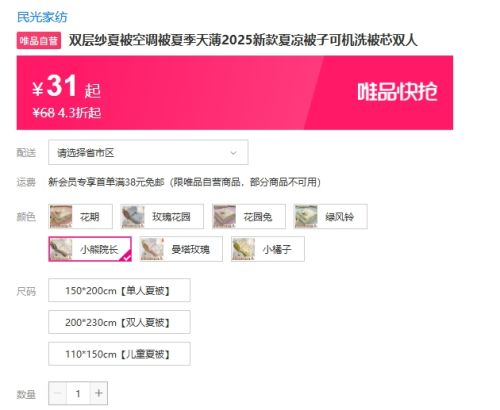Image resolution: width=500 pixels, height=410 pixels.
Task: Open the delivery region dropdown 请选择省市区
Action: click(x=148, y=152)
